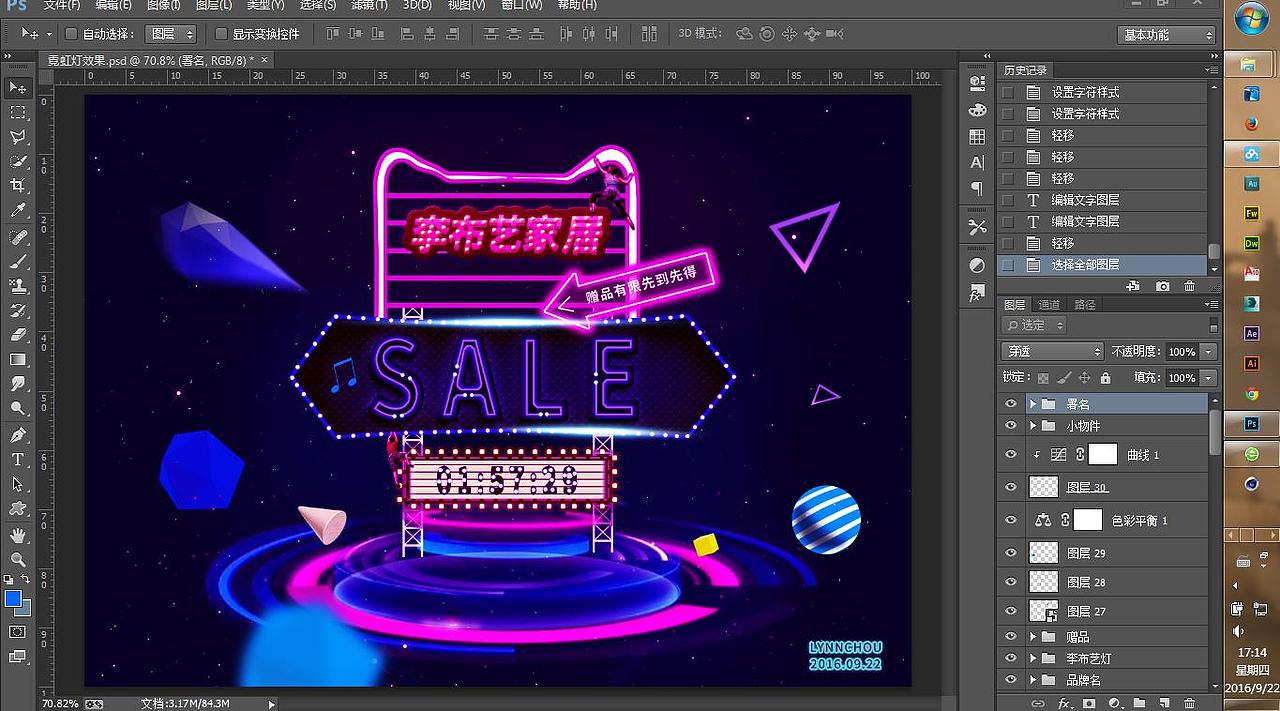The image size is (1280, 711).
Task: Hide the 署名 layer group
Action: (x=1011, y=404)
